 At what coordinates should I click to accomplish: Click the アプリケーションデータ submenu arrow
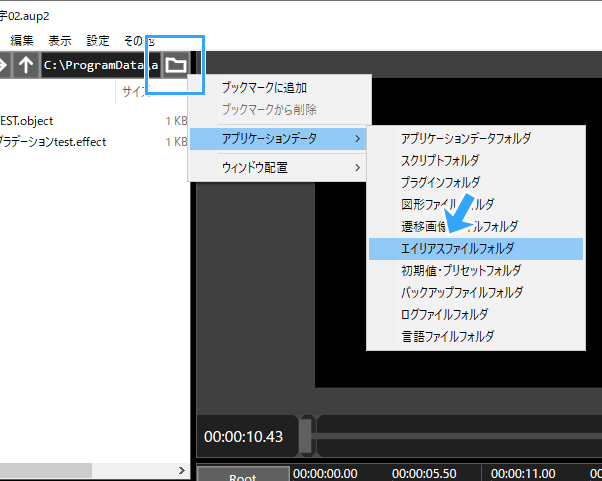pyautogui.click(x=357, y=138)
